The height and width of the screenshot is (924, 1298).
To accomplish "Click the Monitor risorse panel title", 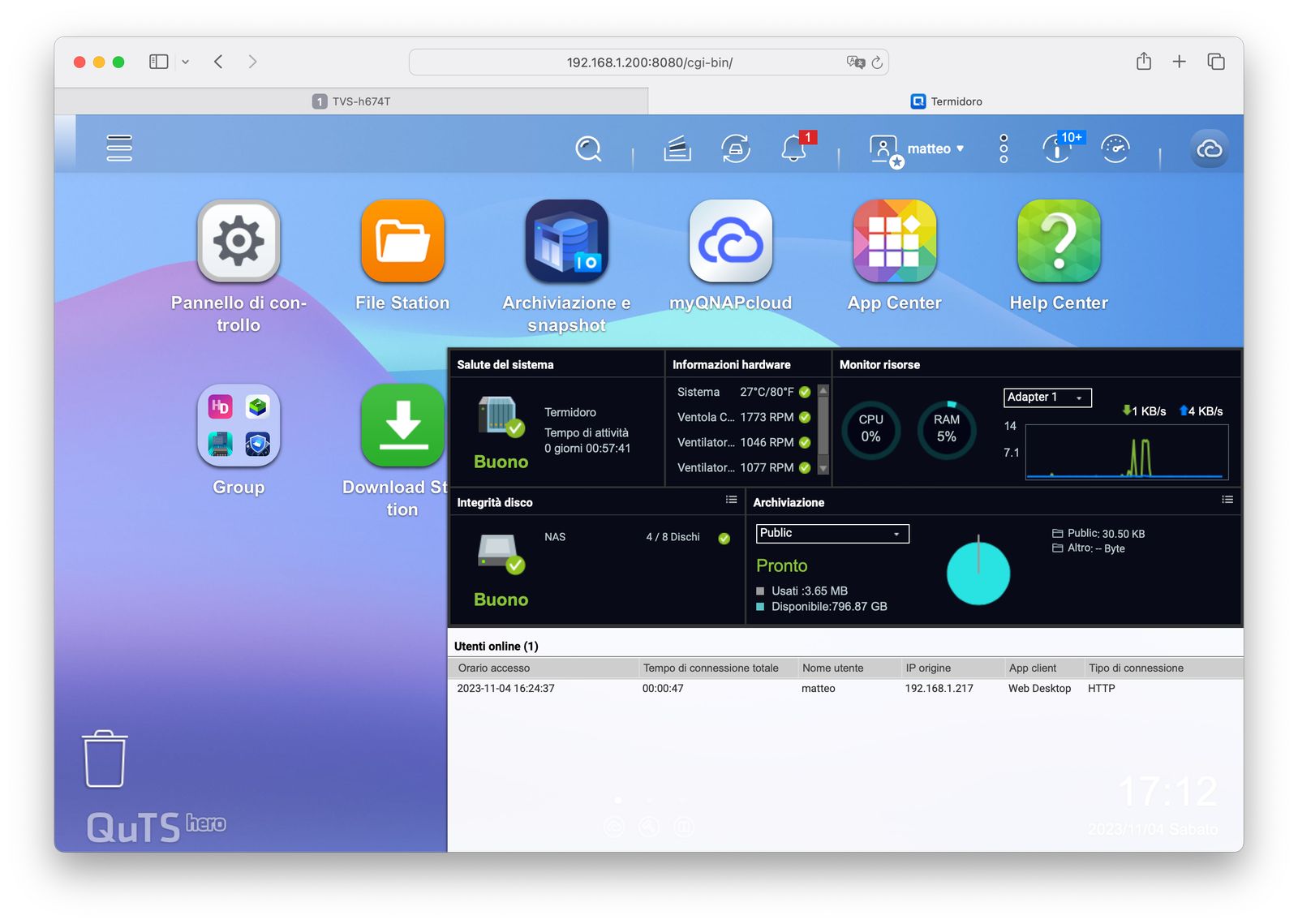I will click(x=879, y=365).
